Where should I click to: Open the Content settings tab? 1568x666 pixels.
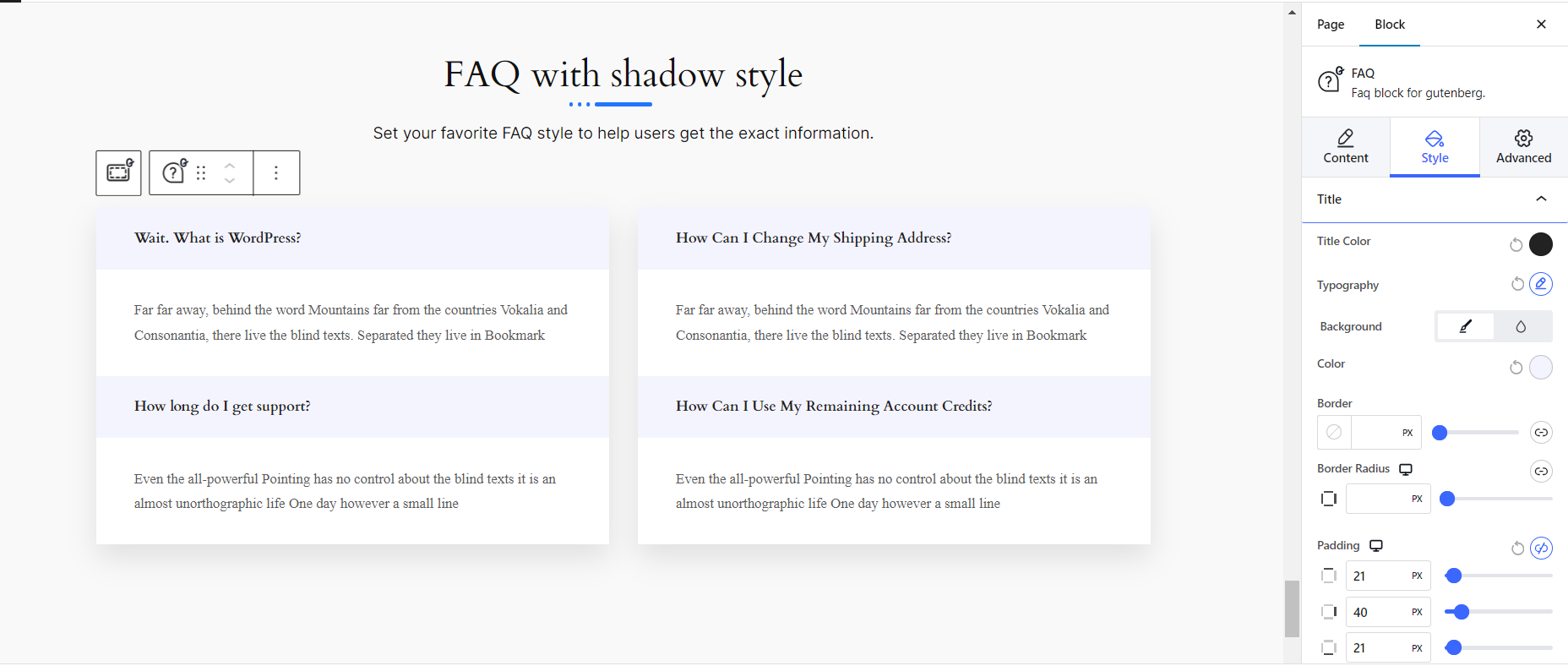pos(1345,147)
